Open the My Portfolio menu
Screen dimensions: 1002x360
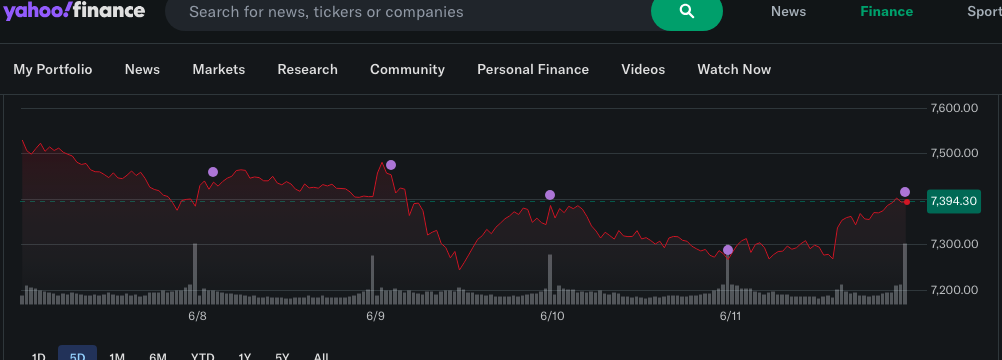click(52, 69)
